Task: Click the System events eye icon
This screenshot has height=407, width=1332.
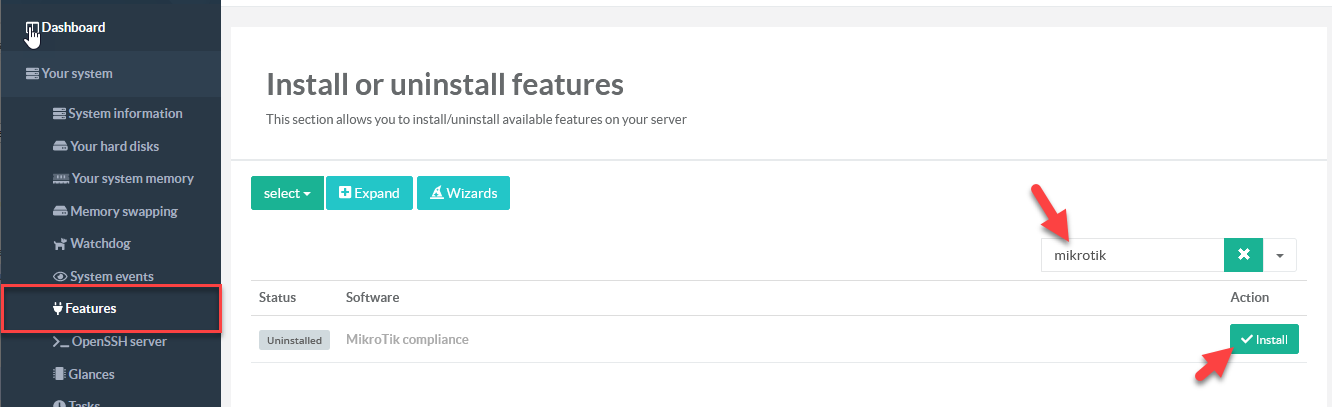Action: pyautogui.click(x=60, y=277)
